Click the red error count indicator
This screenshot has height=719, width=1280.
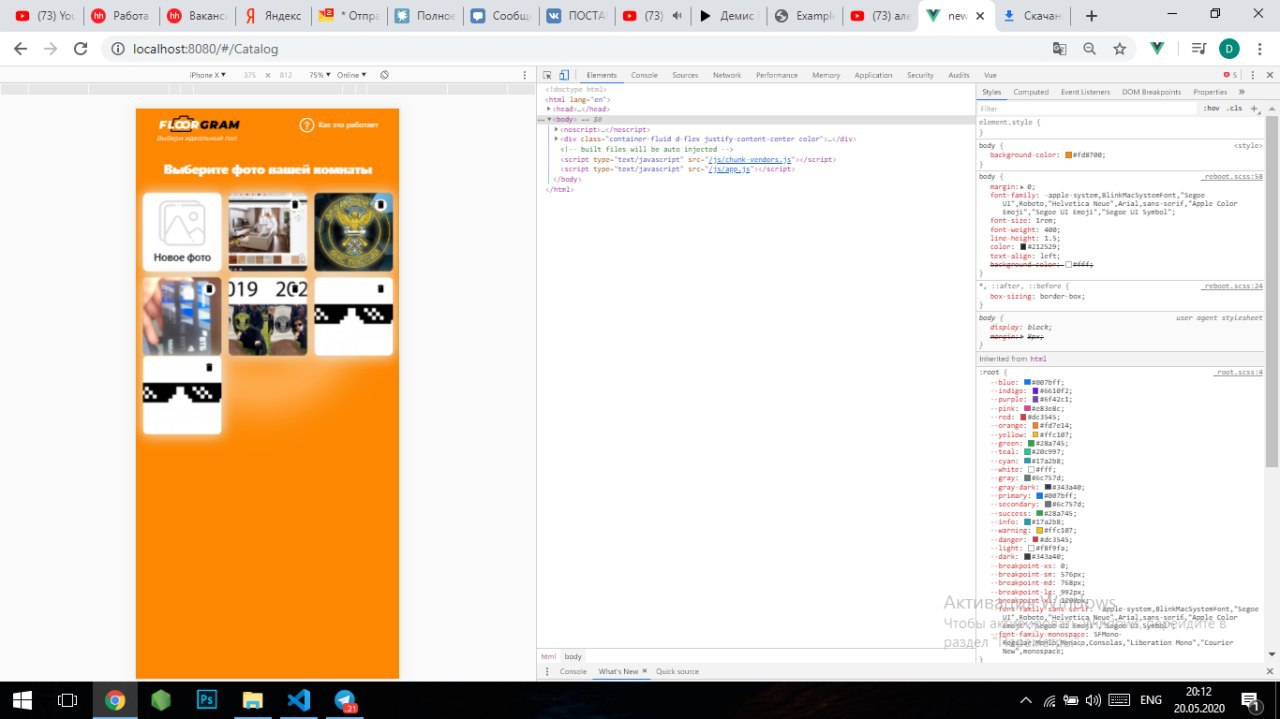click(x=1230, y=75)
